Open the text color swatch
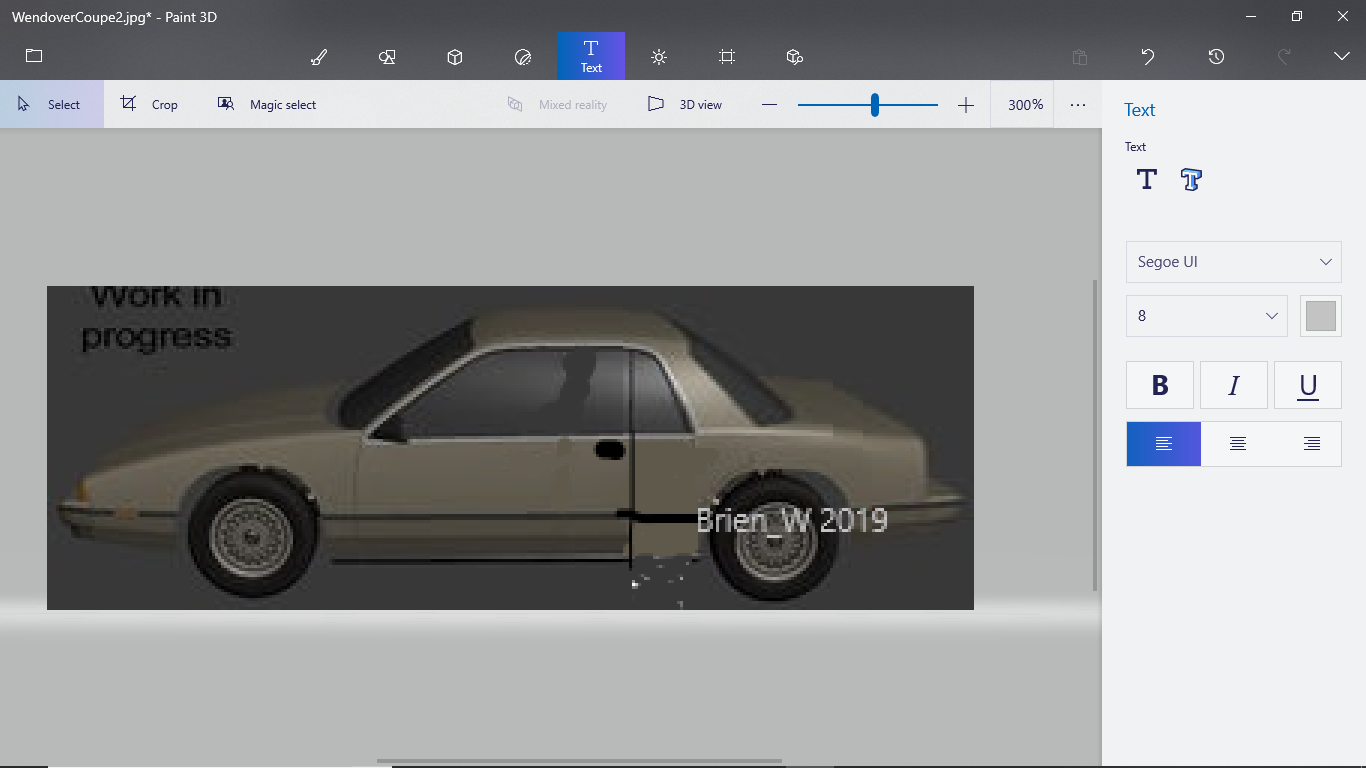This screenshot has height=768, width=1366. coord(1320,316)
